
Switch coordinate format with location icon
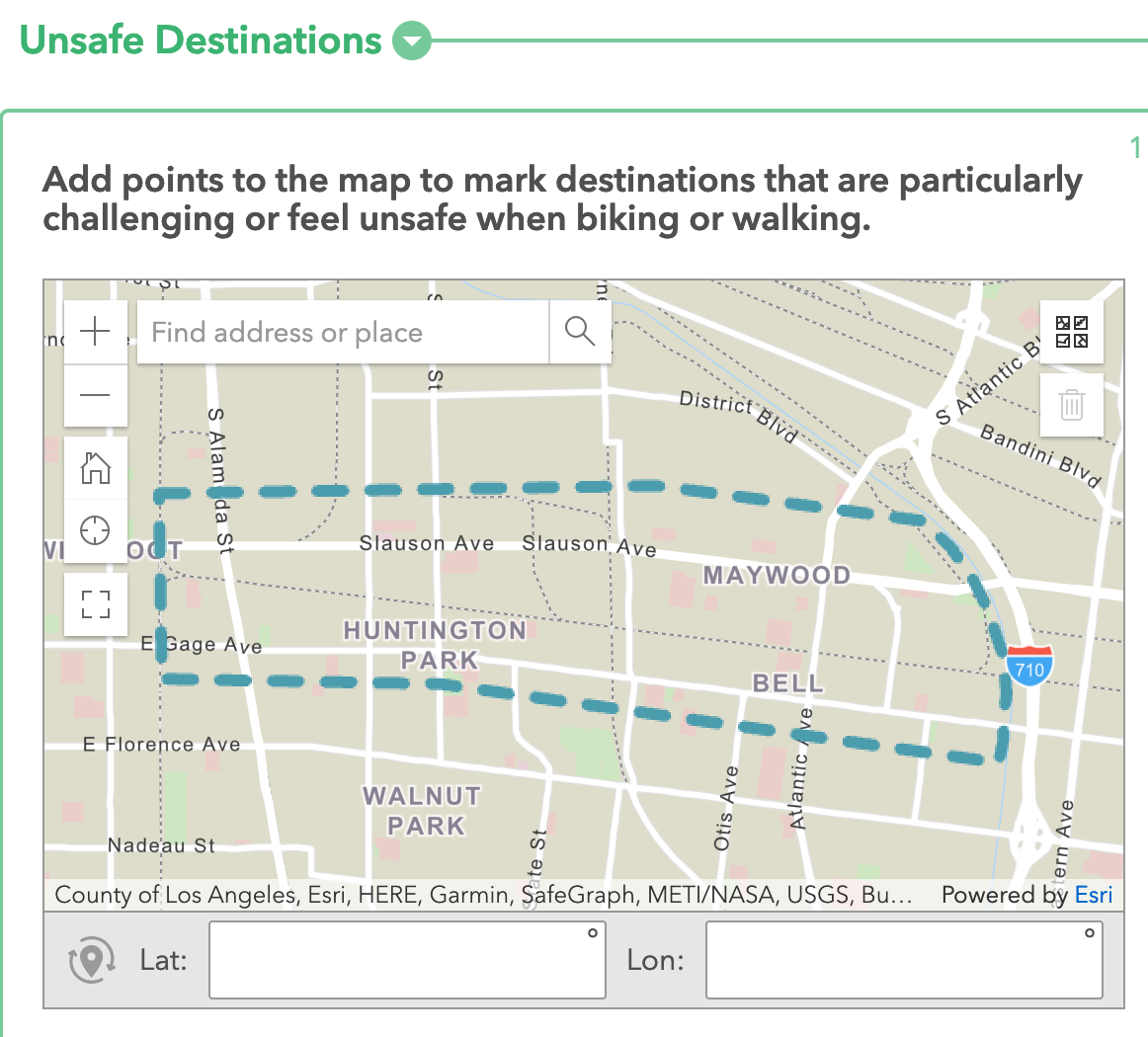(x=91, y=961)
